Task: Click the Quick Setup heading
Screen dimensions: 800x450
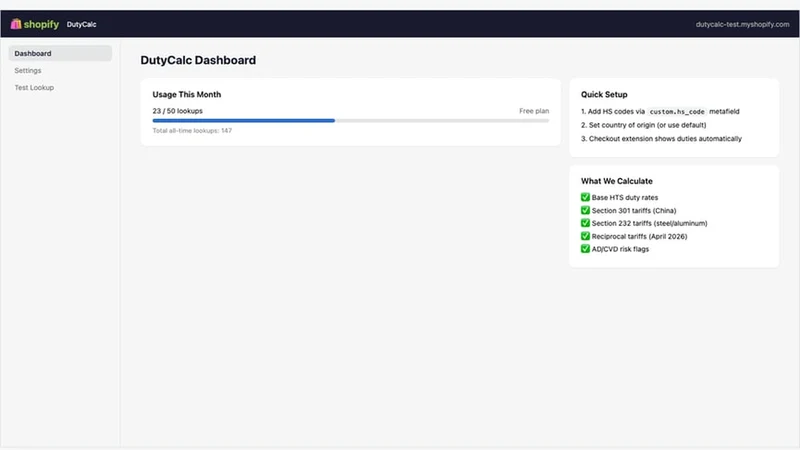Action: click(x=604, y=94)
